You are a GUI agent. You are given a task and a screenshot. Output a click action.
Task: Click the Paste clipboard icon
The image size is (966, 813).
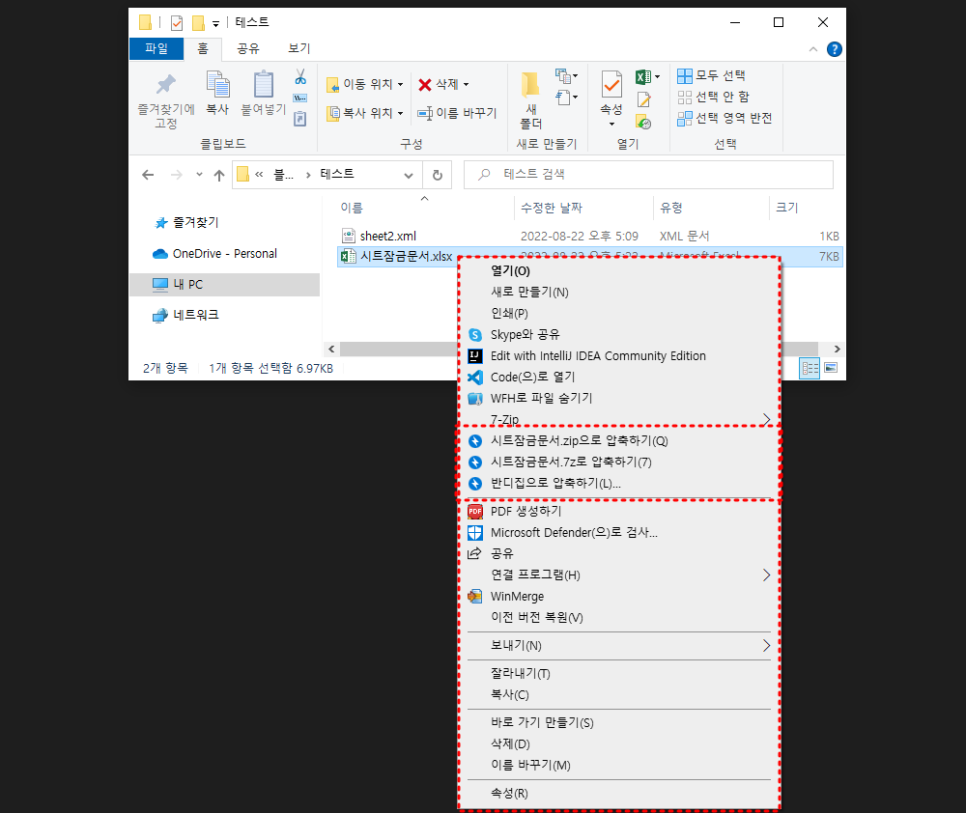coord(263,84)
